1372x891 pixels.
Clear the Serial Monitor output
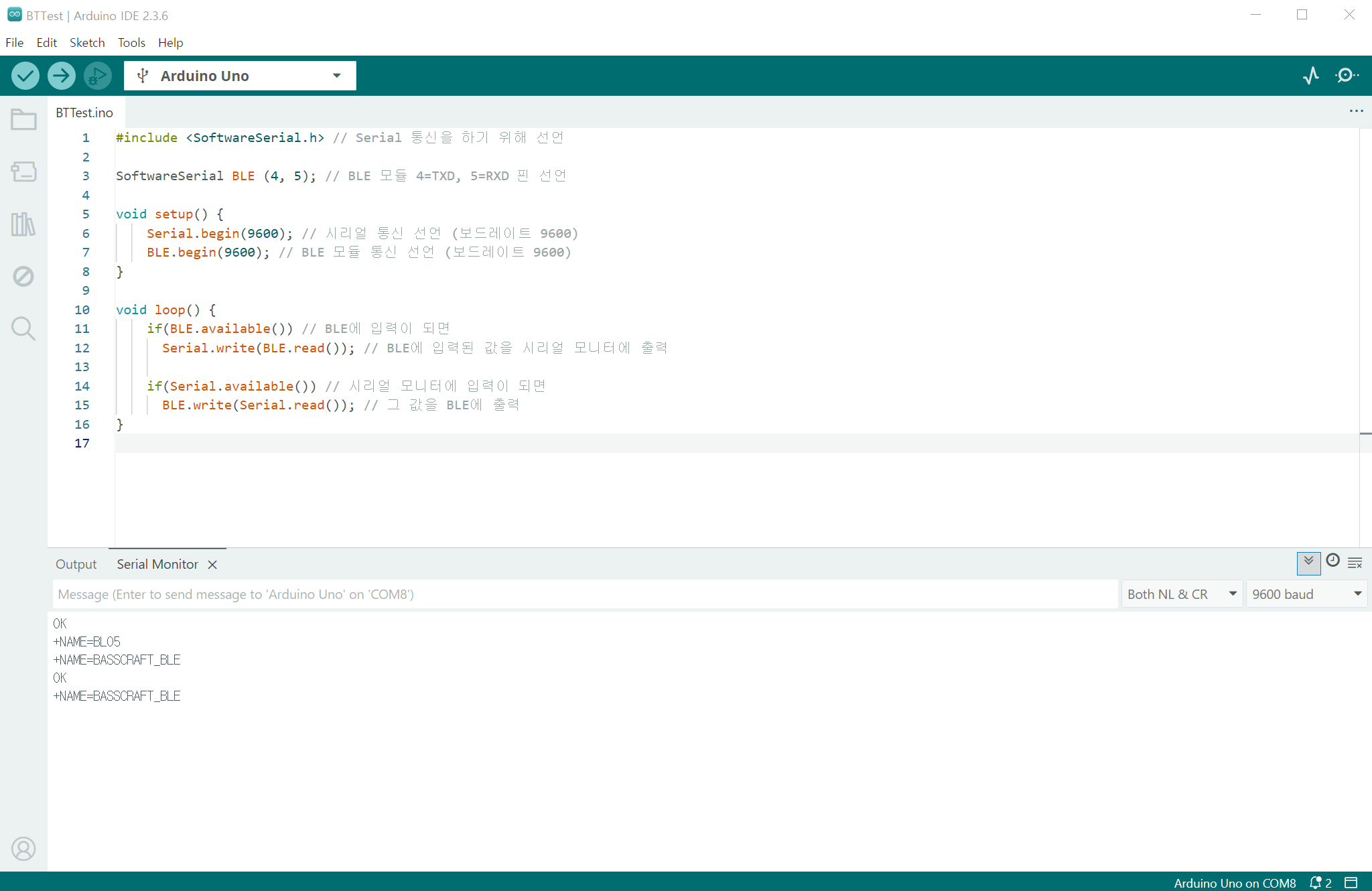tap(1355, 563)
